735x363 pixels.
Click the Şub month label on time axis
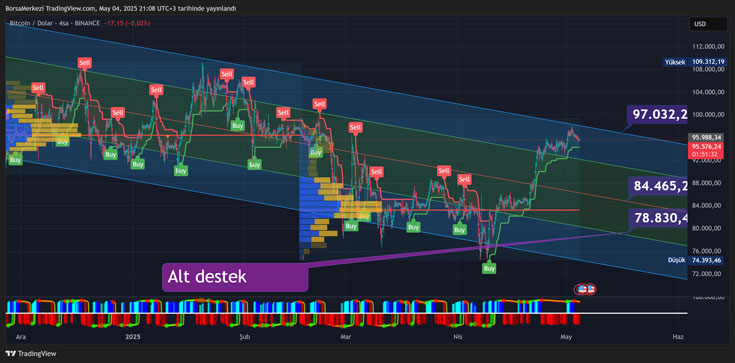tap(245, 337)
